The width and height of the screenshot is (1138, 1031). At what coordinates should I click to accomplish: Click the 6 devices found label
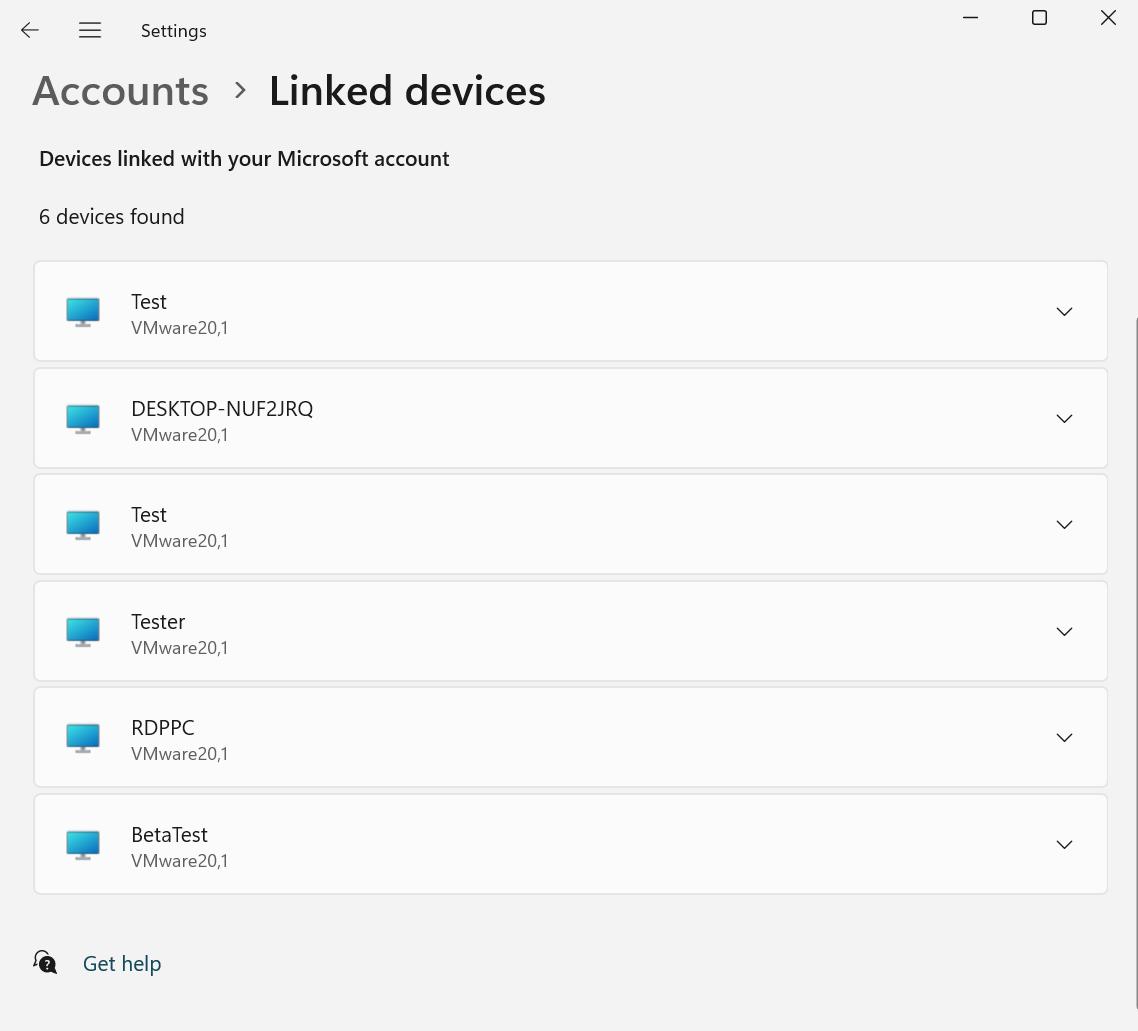(111, 216)
